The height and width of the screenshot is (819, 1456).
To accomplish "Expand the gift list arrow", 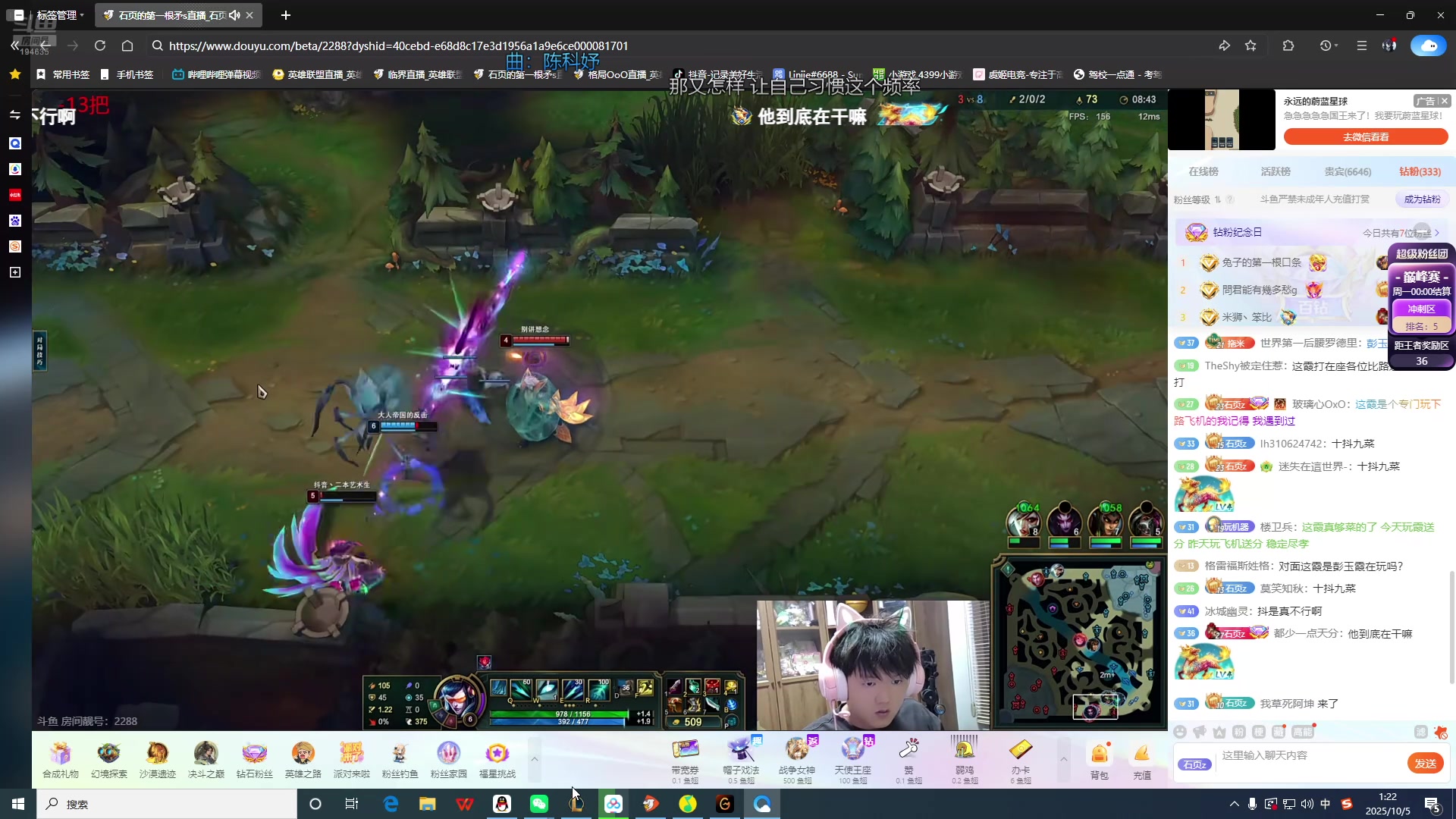I will 1063,759.
